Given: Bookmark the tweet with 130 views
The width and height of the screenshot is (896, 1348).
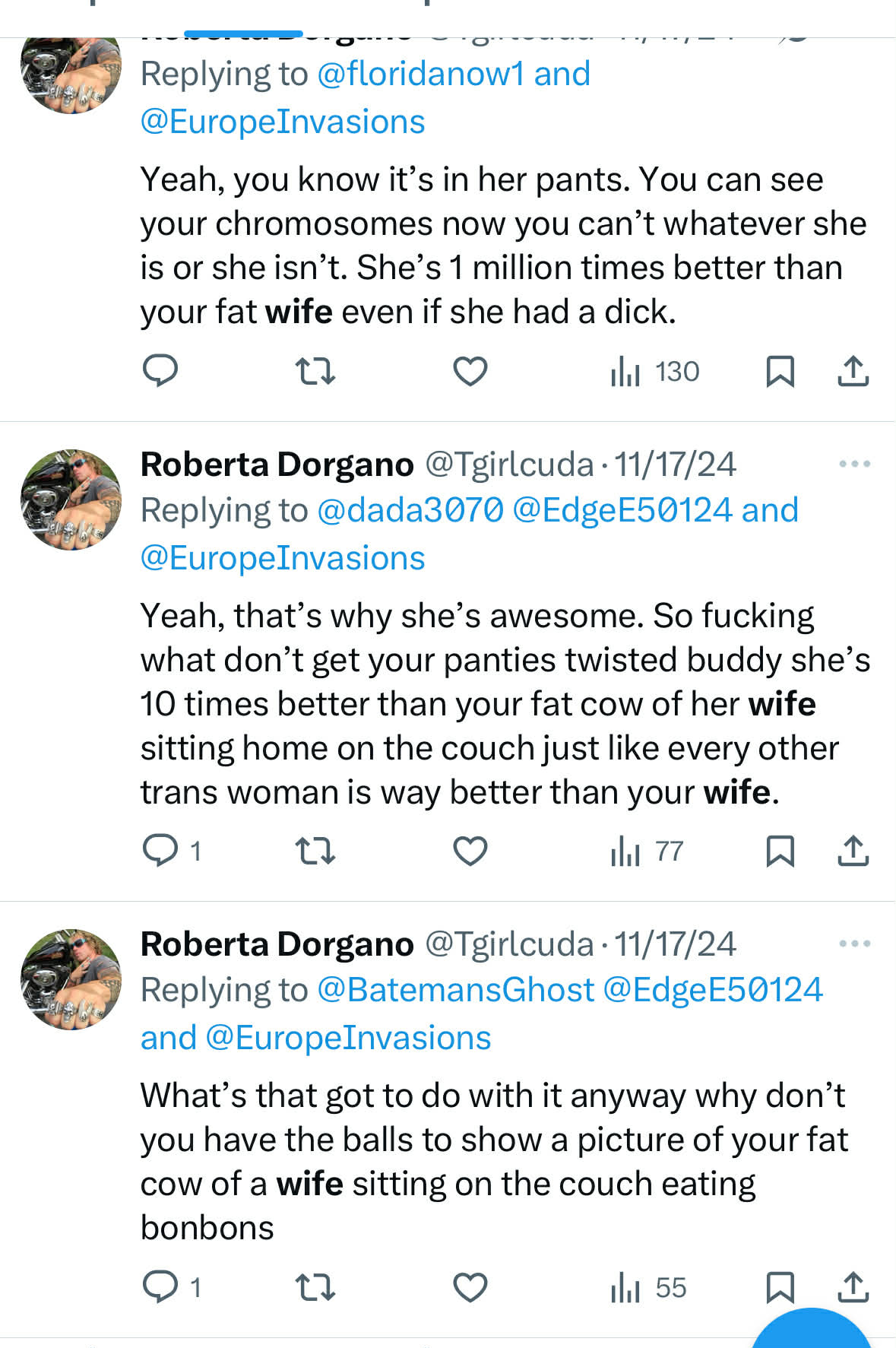Looking at the screenshot, I should point(780,372).
